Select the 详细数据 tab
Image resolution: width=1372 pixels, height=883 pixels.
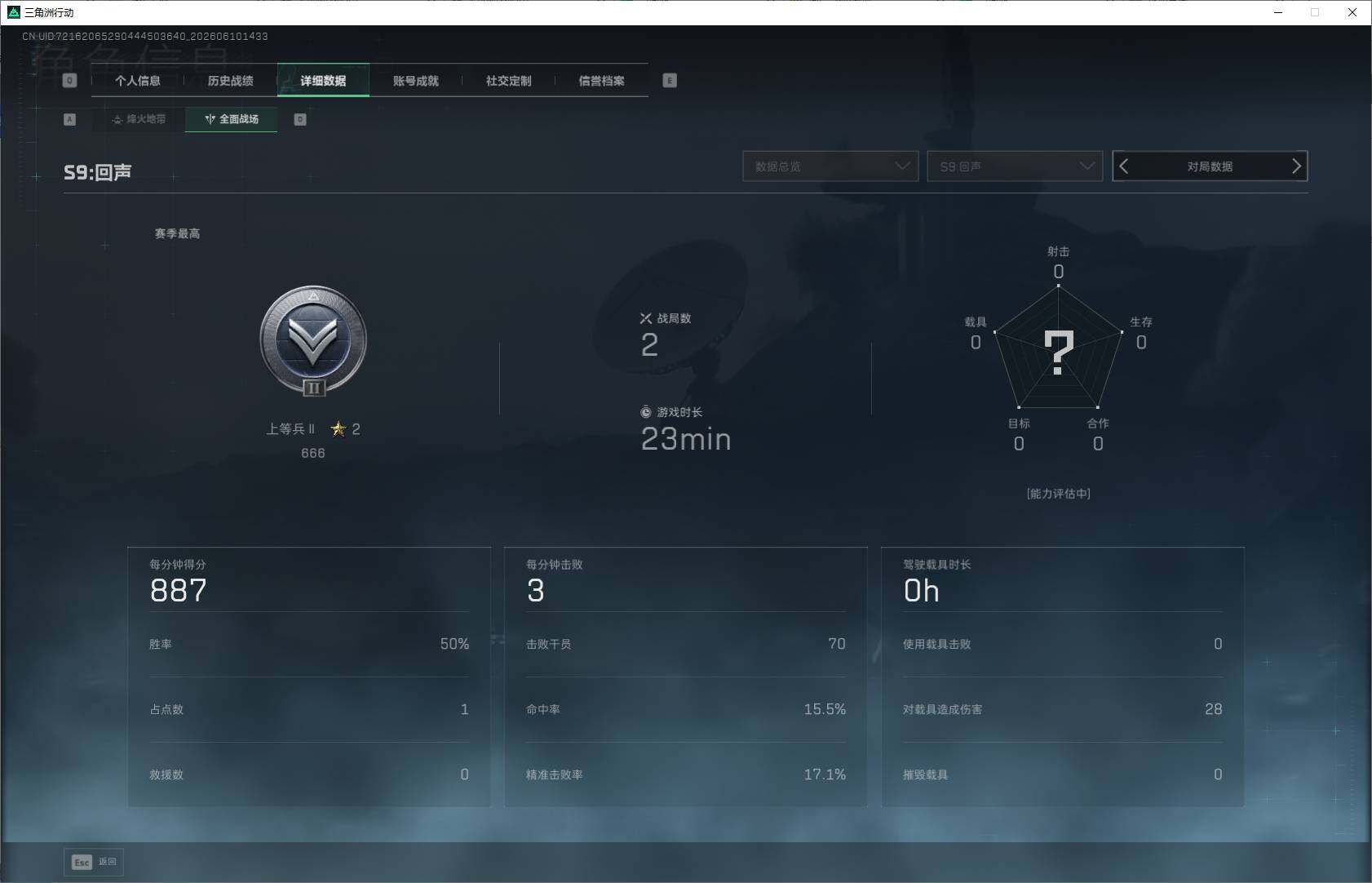click(323, 81)
